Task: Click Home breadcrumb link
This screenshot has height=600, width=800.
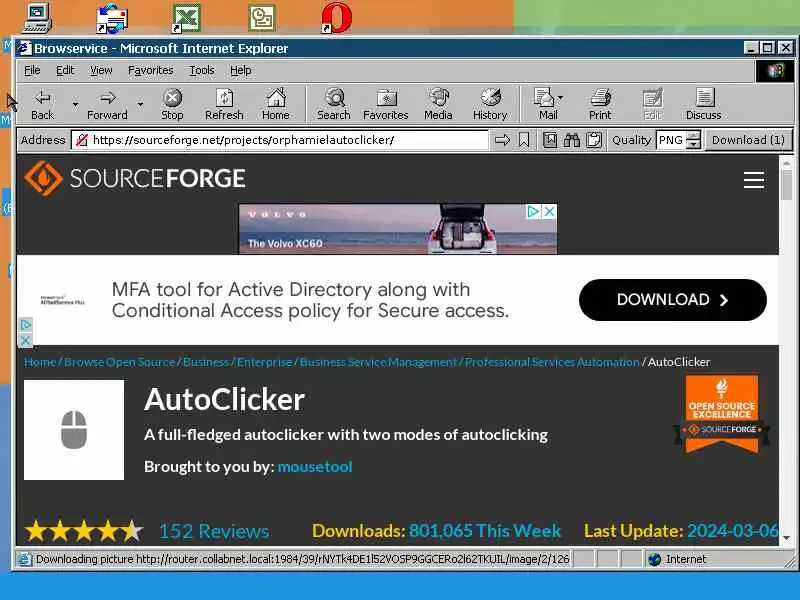Action: [39, 362]
